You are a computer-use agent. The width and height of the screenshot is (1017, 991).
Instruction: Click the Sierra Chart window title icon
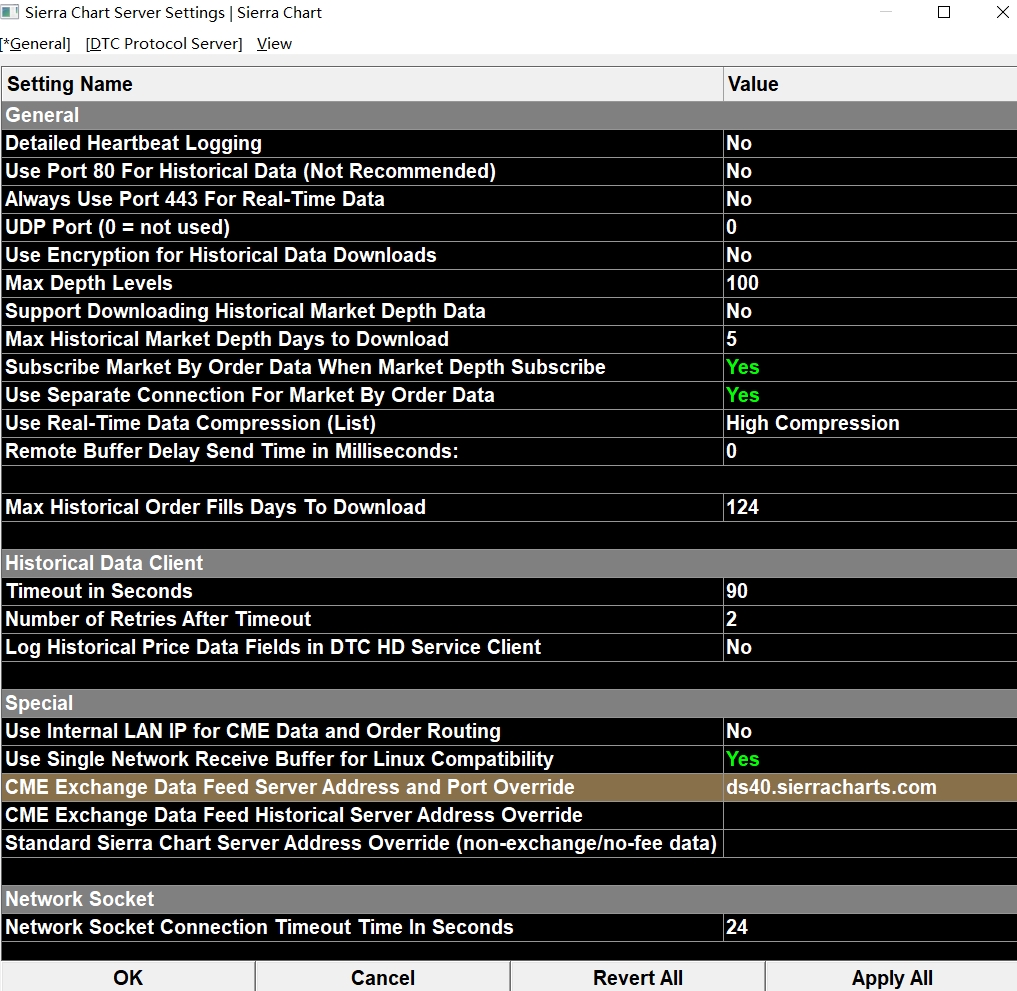tap(10, 12)
